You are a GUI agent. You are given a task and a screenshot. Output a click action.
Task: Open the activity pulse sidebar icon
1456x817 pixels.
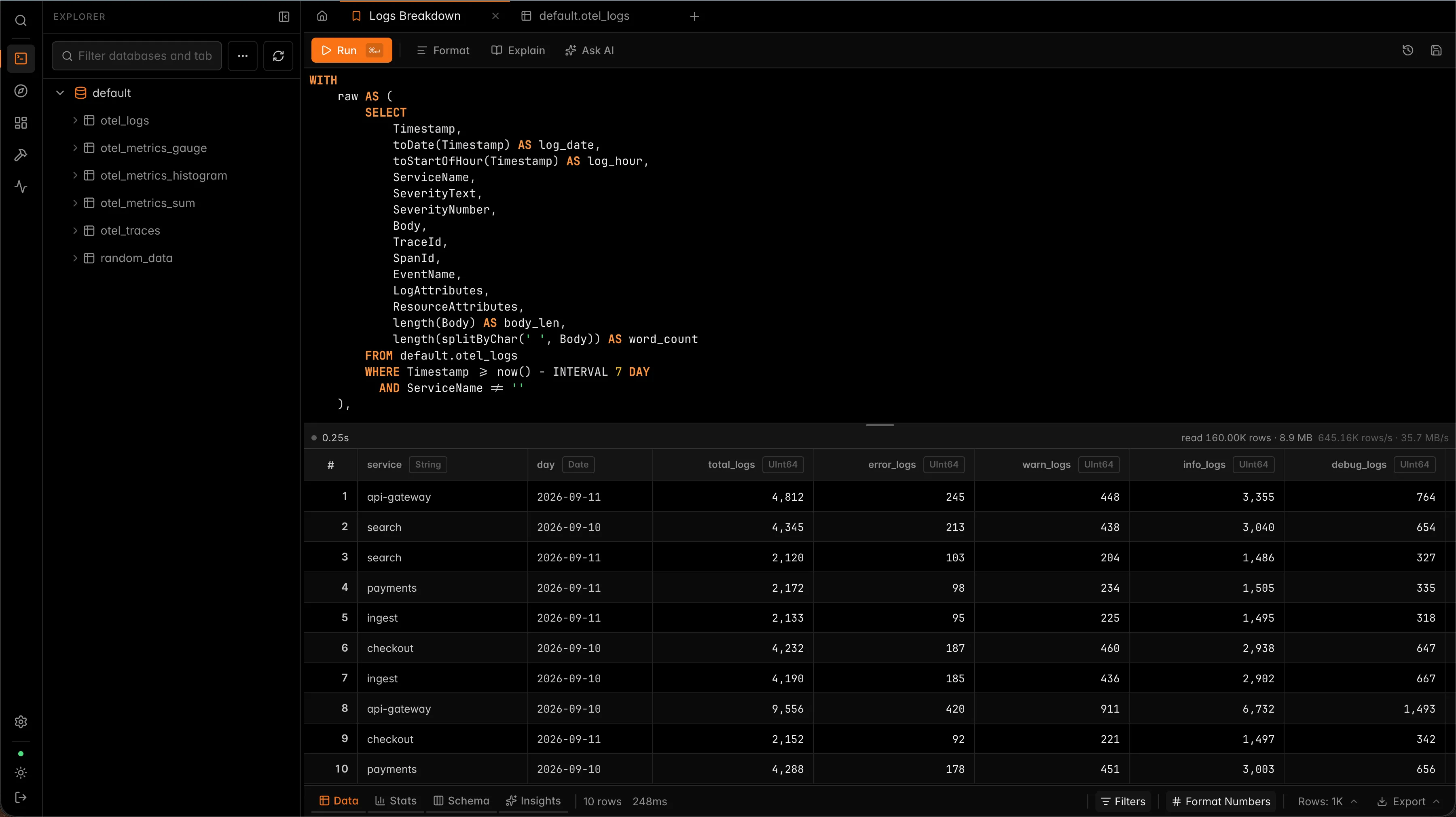21,186
